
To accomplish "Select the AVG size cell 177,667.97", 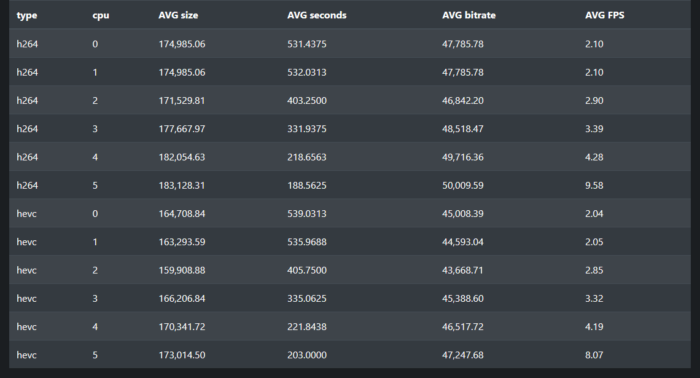I will pyautogui.click(x=182, y=129).
